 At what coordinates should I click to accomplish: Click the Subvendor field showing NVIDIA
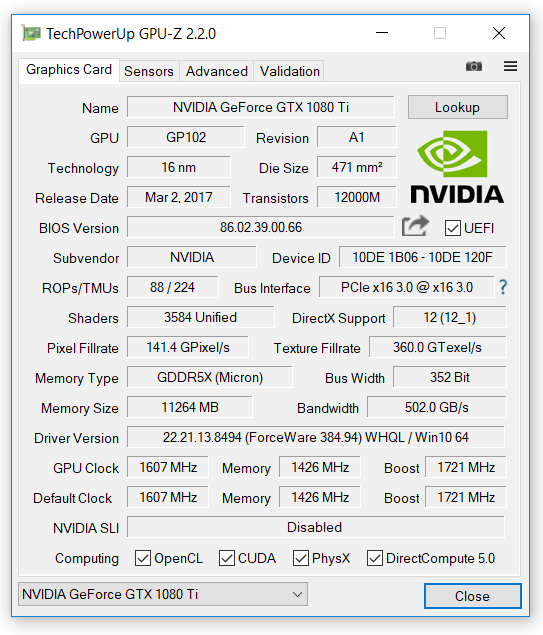tap(192, 257)
